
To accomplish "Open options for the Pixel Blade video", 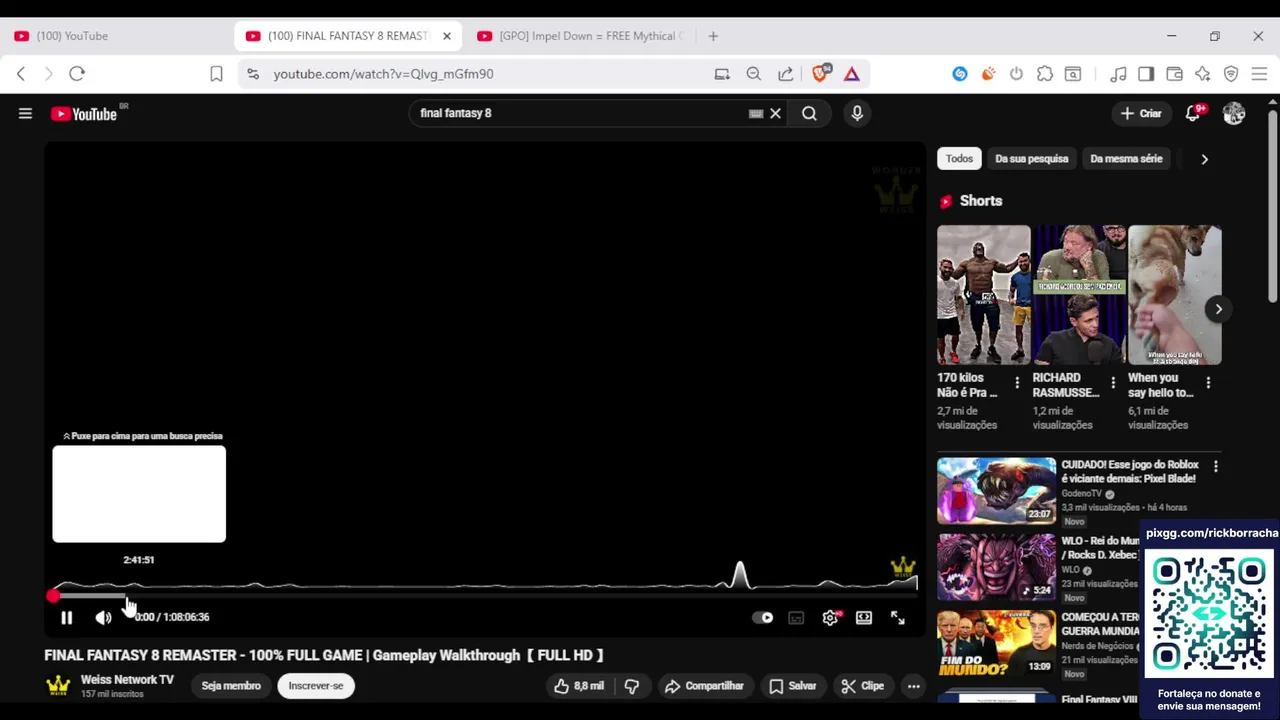I will click(x=1215, y=467).
